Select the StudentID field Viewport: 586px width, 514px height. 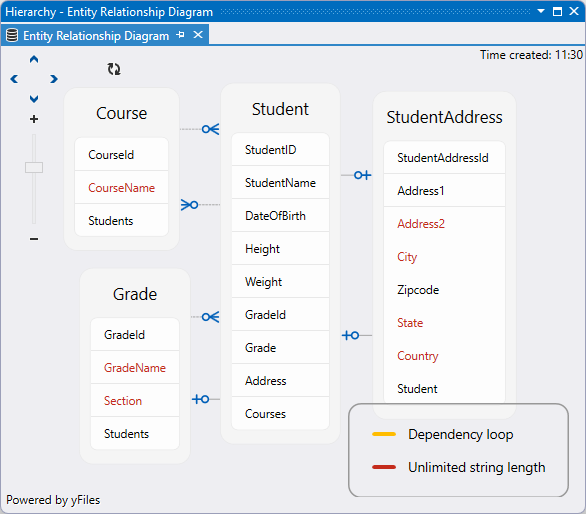pos(280,150)
